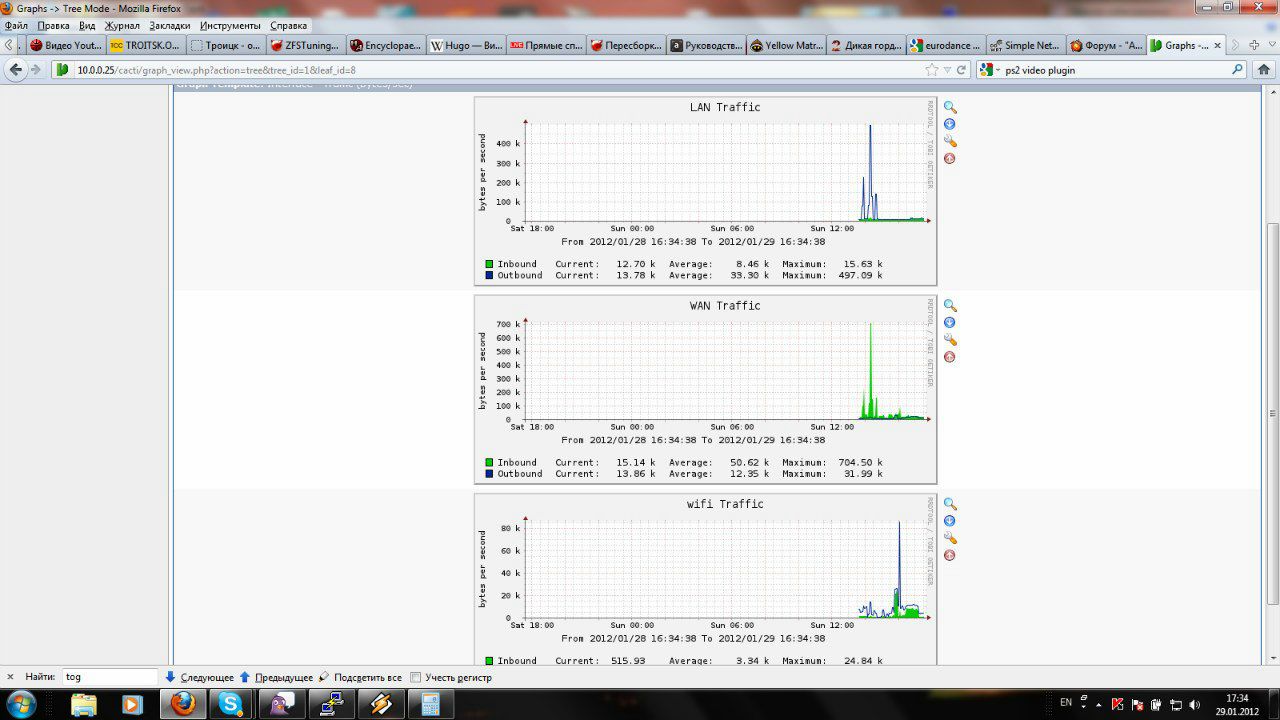Click the wifi Traffic graph image

pyautogui.click(x=706, y=579)
